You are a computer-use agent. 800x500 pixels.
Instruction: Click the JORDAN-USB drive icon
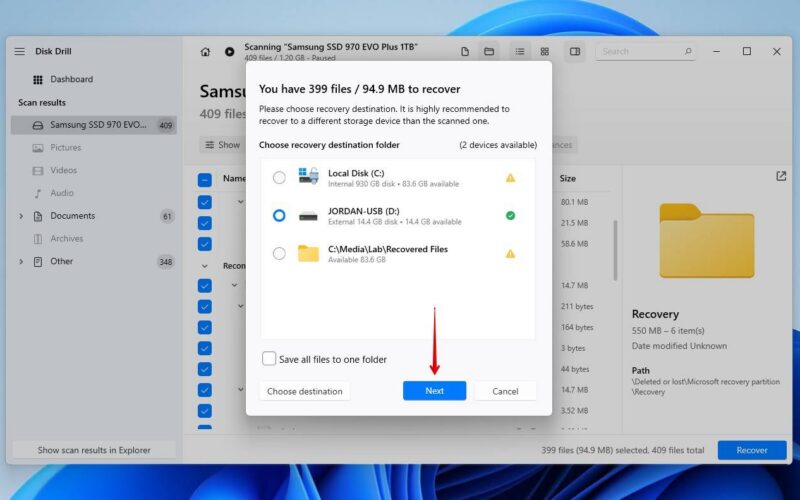click(x=308, y=216)
